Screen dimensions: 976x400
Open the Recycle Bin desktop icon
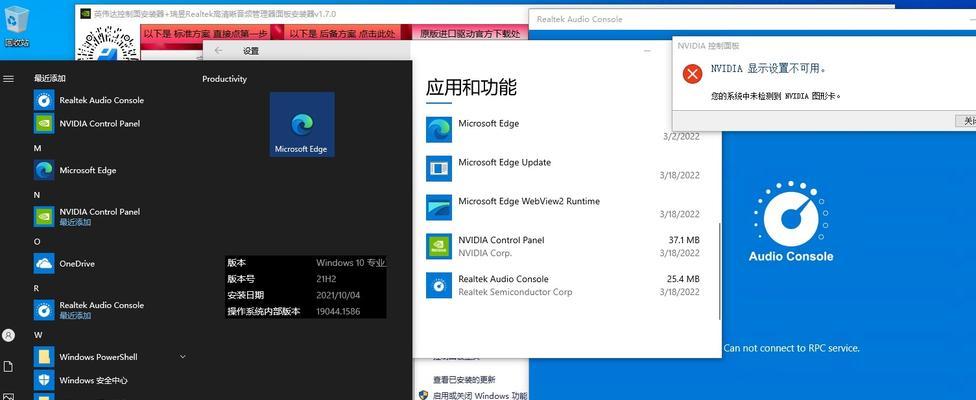pos(17,26)
